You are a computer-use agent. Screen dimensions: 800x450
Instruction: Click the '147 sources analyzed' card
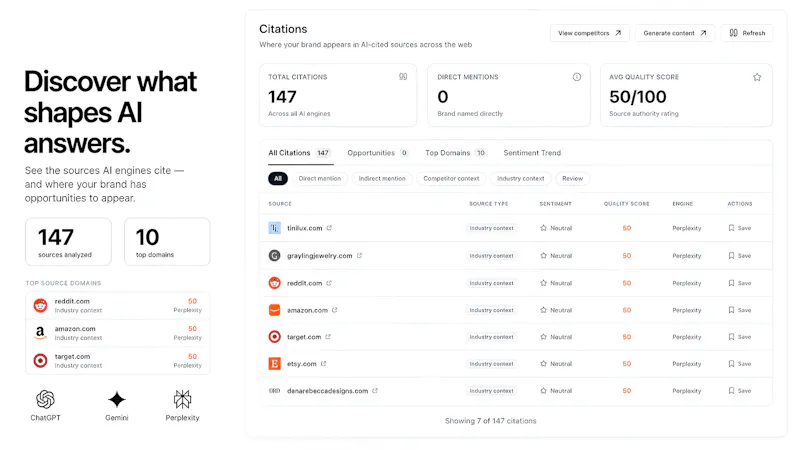coord(68,242)
